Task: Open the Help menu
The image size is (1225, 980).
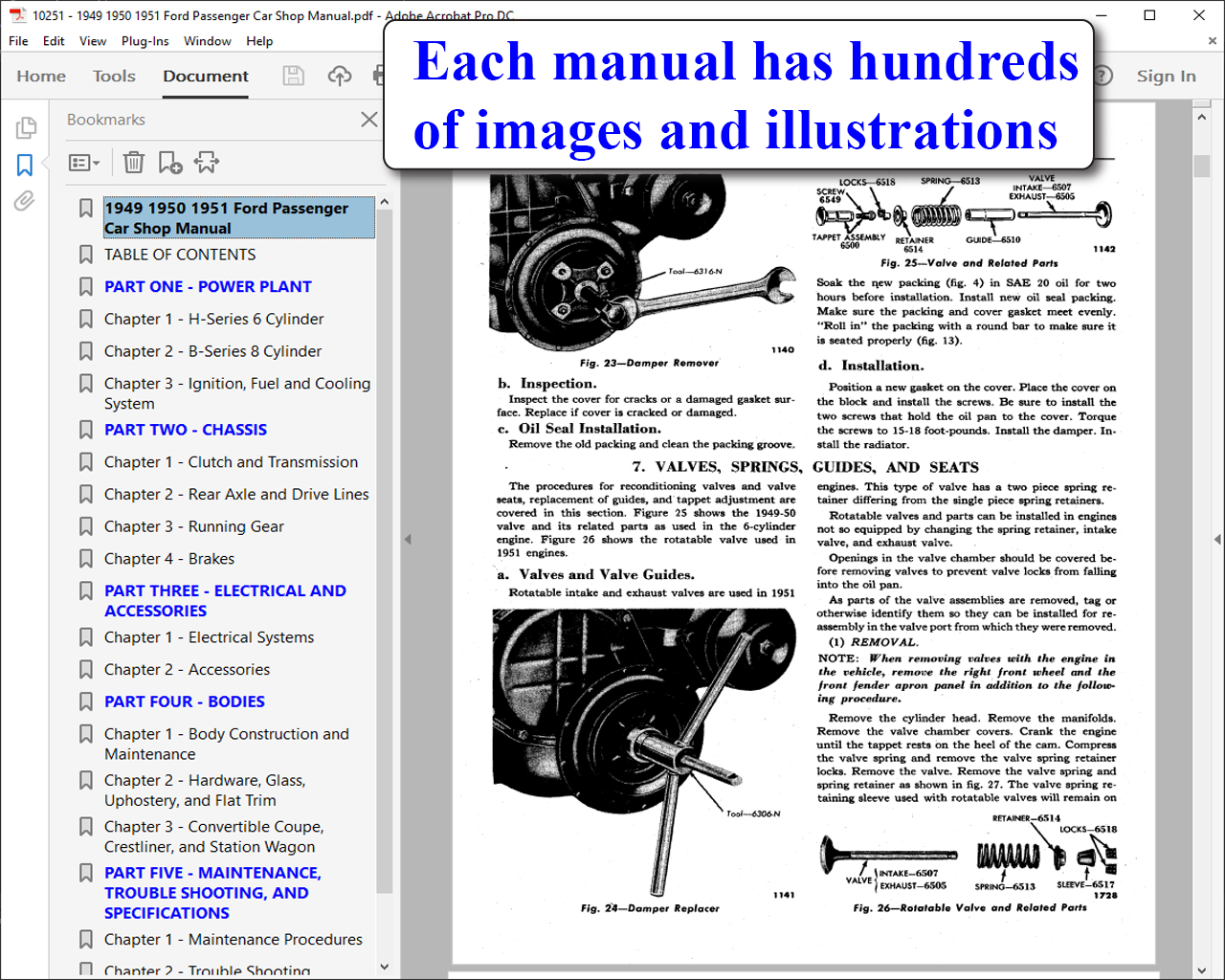Action: pyautogui.click(x=259, y=41)
